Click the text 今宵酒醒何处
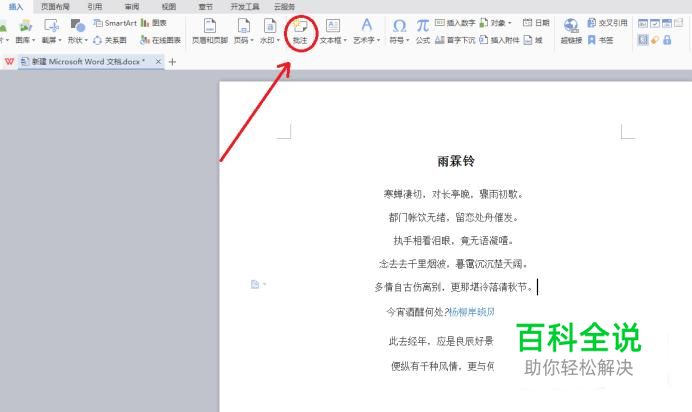The width and height of the screenshot is (692, 412). tap(415, 312)
